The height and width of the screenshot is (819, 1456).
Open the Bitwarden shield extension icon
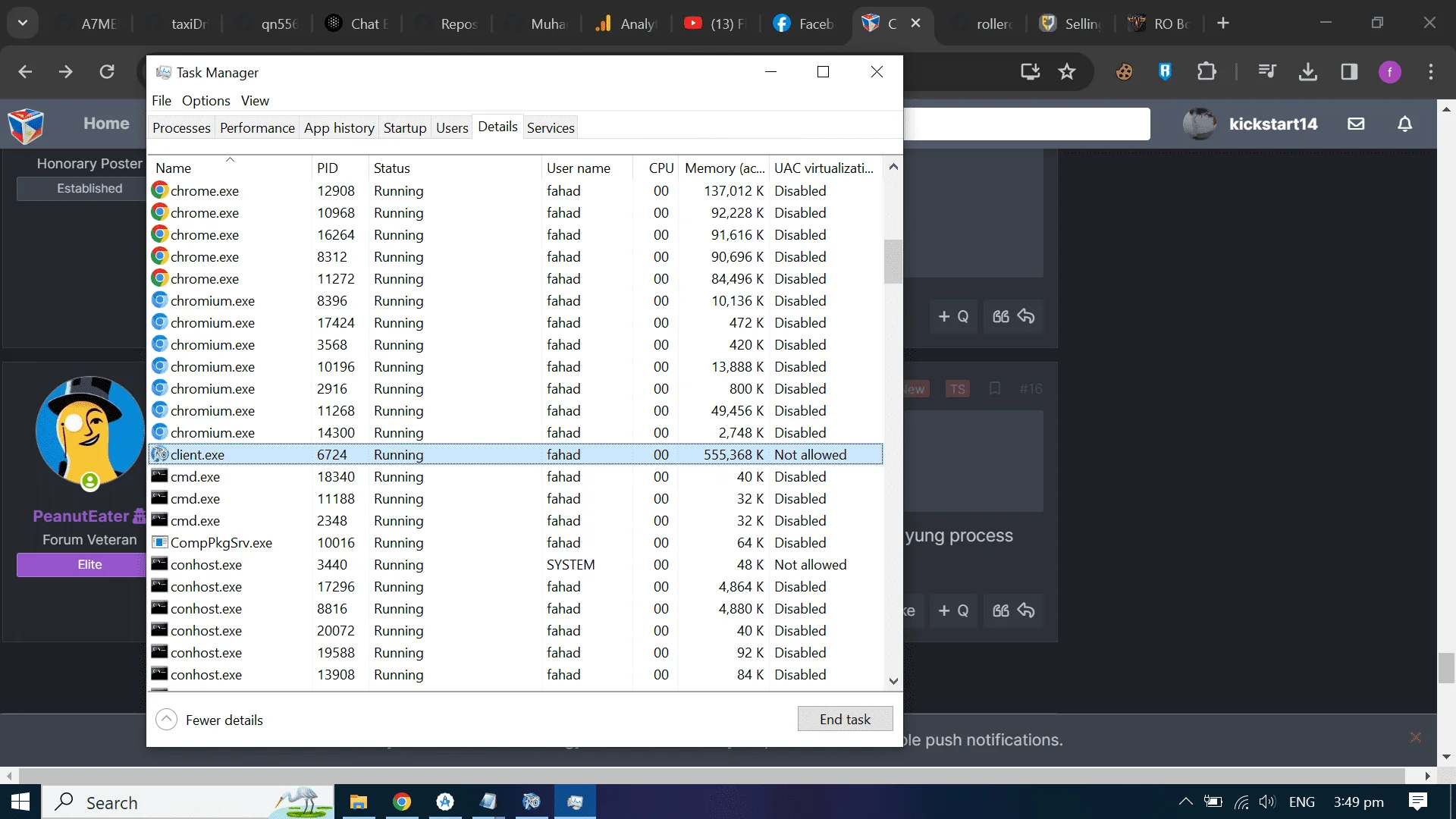tap(1165, 72)
